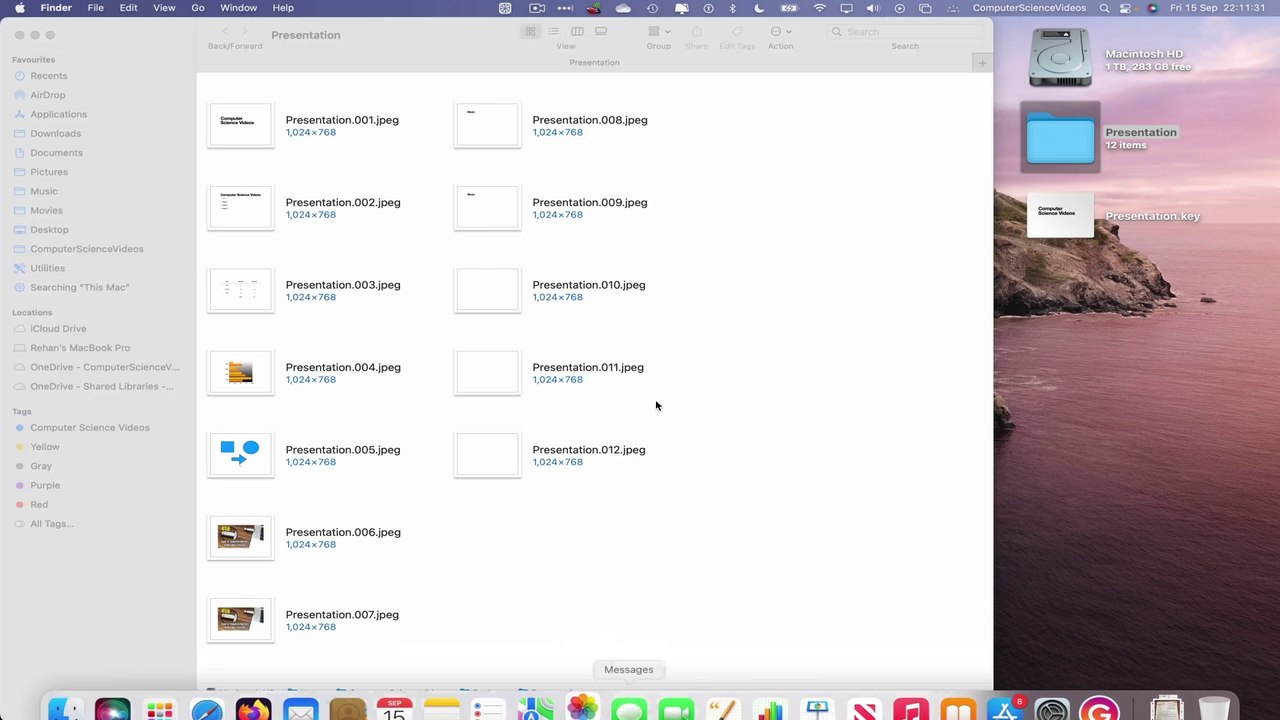1280x720 pixels.
Task: Select Presentation.001.jpeg thumbnail
Action: tap(240, 125)
